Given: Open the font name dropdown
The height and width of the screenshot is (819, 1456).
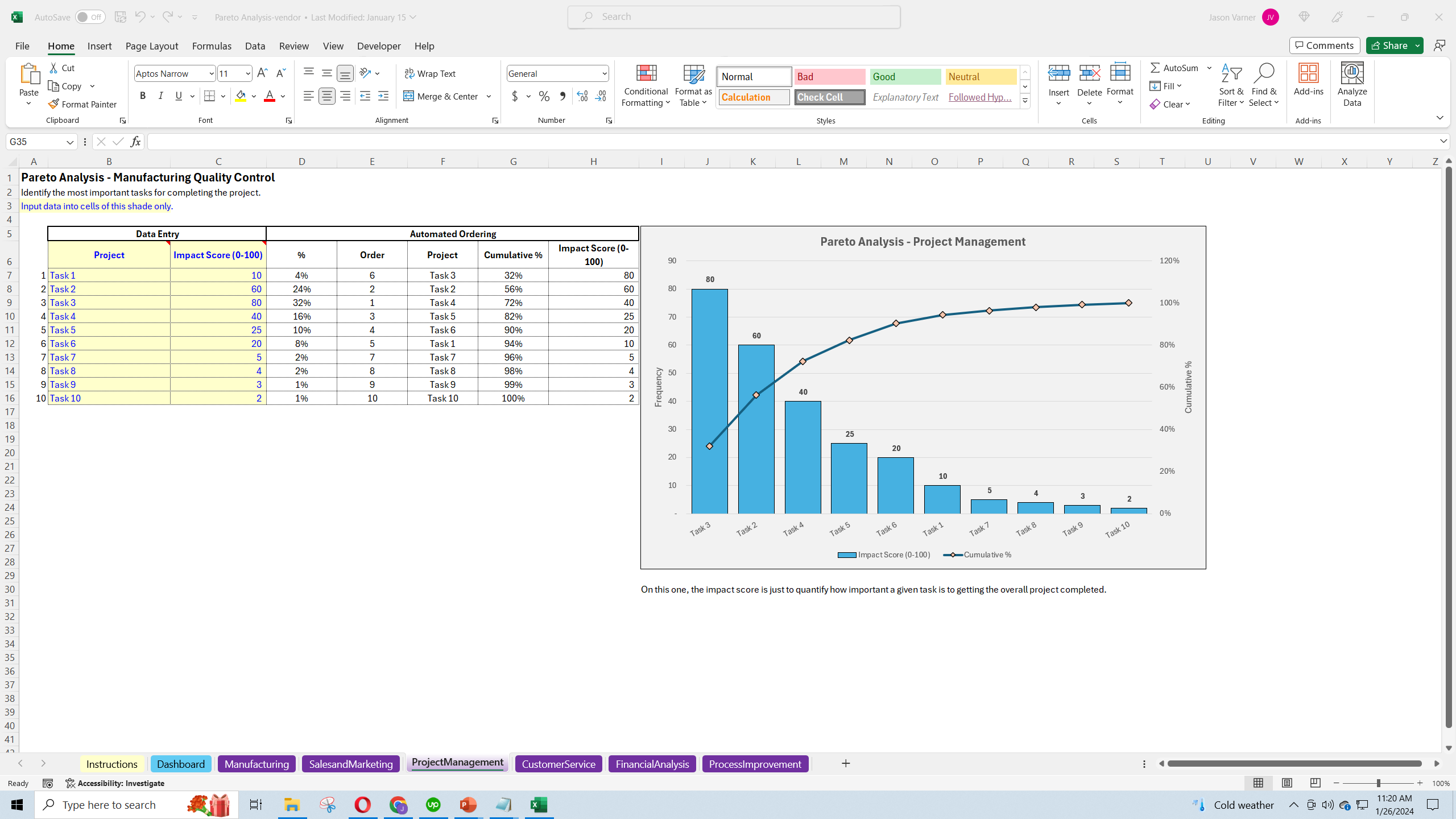Looking at the screenshot, I should coord(212,73).
